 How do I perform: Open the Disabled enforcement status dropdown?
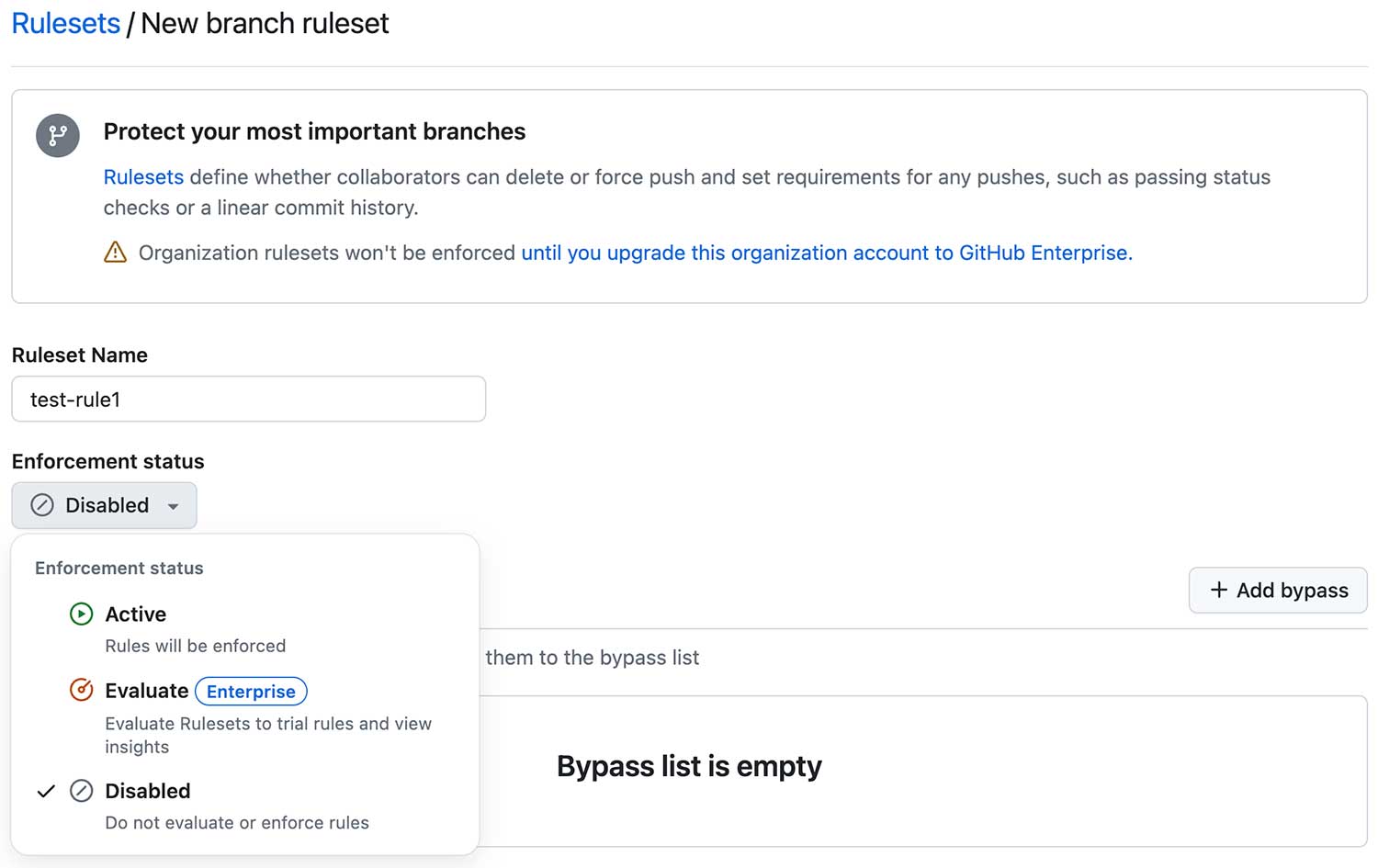pos(105,505)
